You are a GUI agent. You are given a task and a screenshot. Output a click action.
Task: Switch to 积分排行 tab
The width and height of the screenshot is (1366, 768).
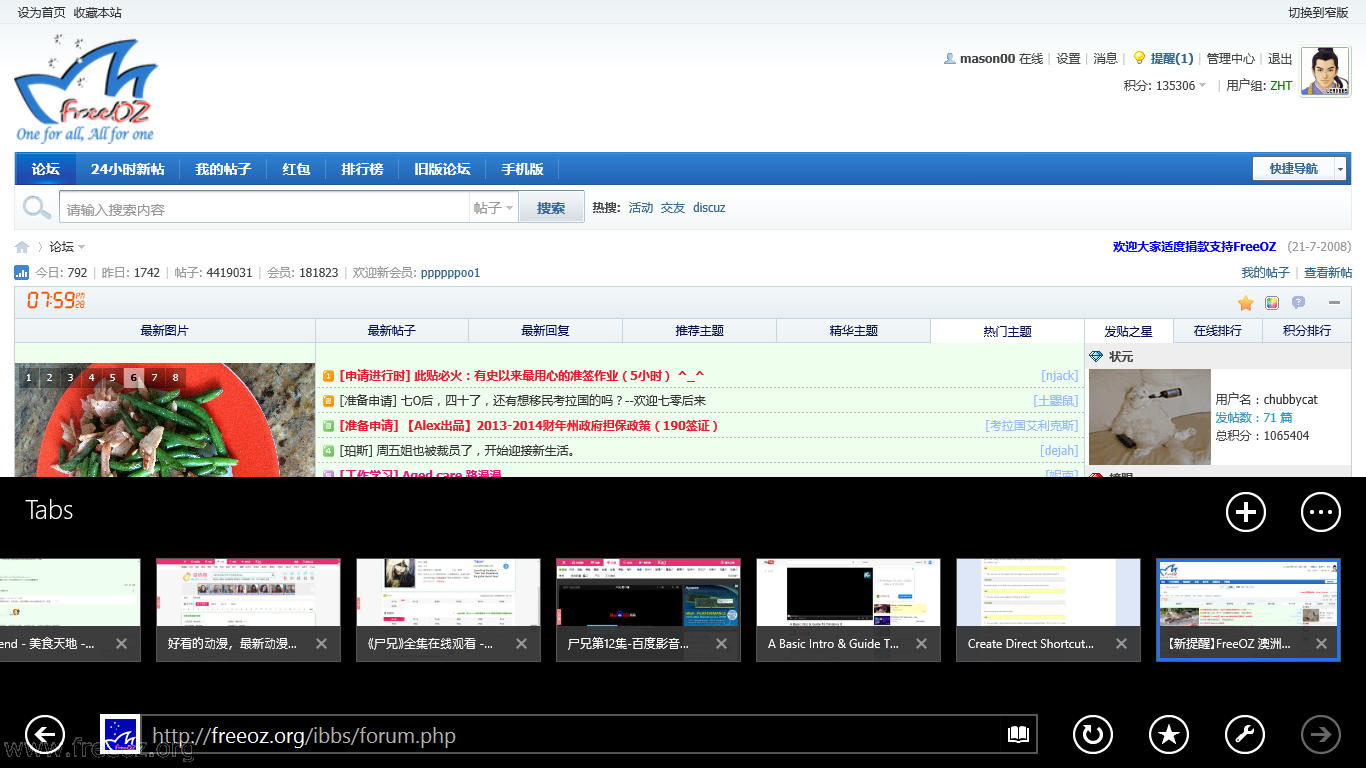coord(1307,331)
